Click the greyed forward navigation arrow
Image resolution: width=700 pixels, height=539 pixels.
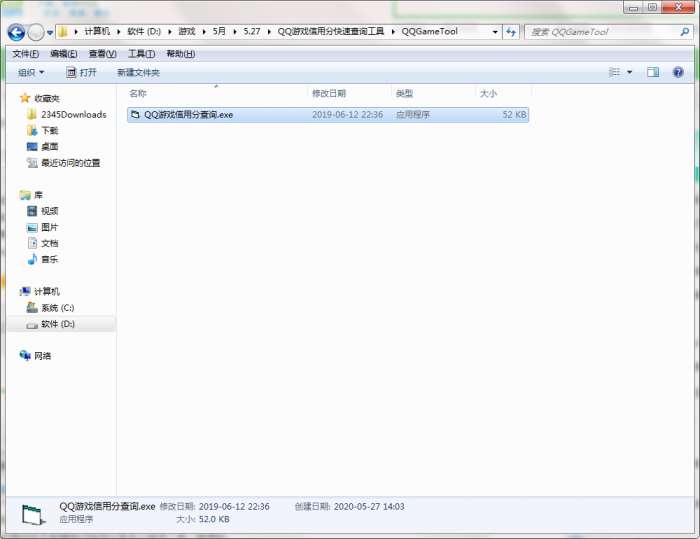(x=36, y=32)
